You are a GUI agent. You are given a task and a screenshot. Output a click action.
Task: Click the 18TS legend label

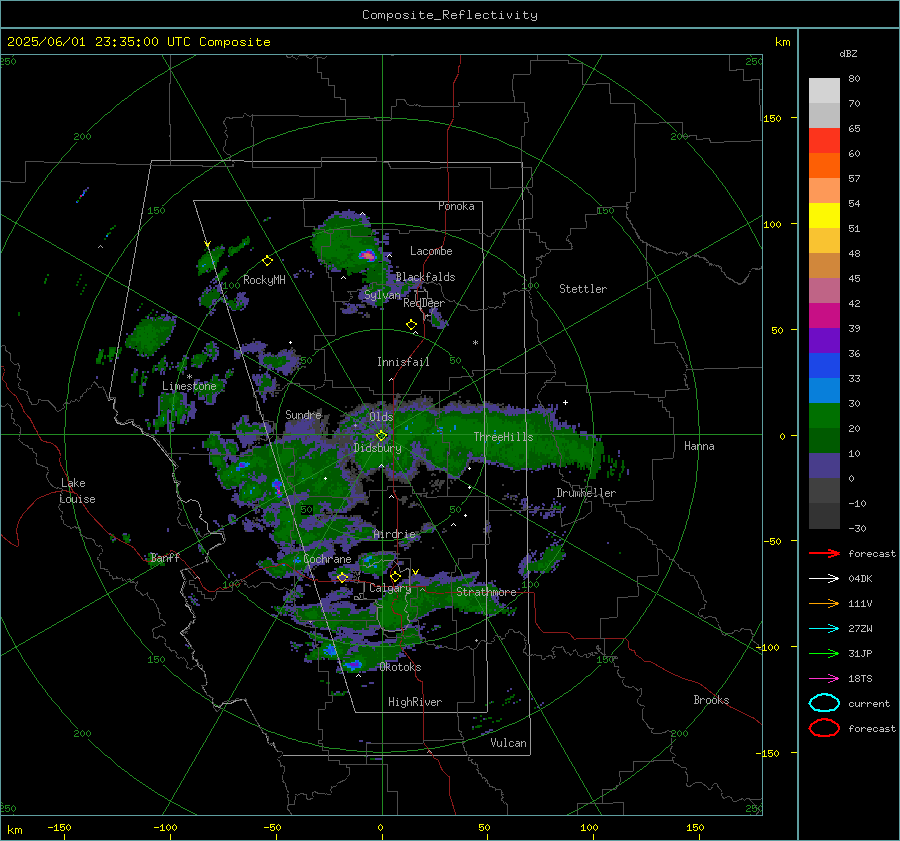(860, 679)
